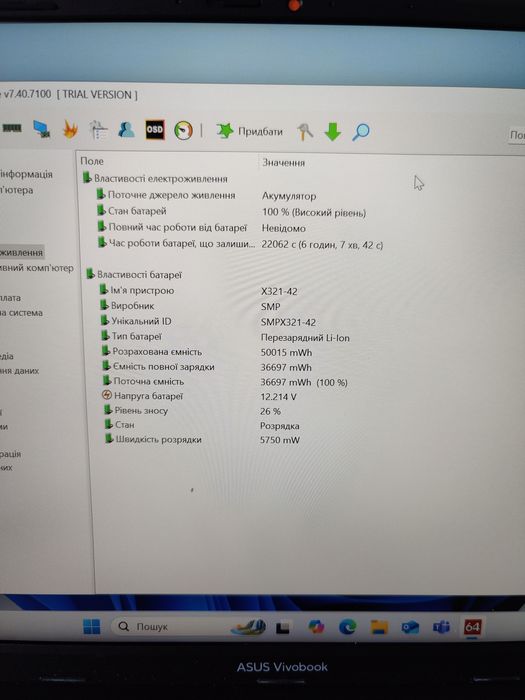Click the 5750 mW discharge rate value
The height and width of the screenshot is (700, 525).
pyautogui.click(x=280, y=440)
